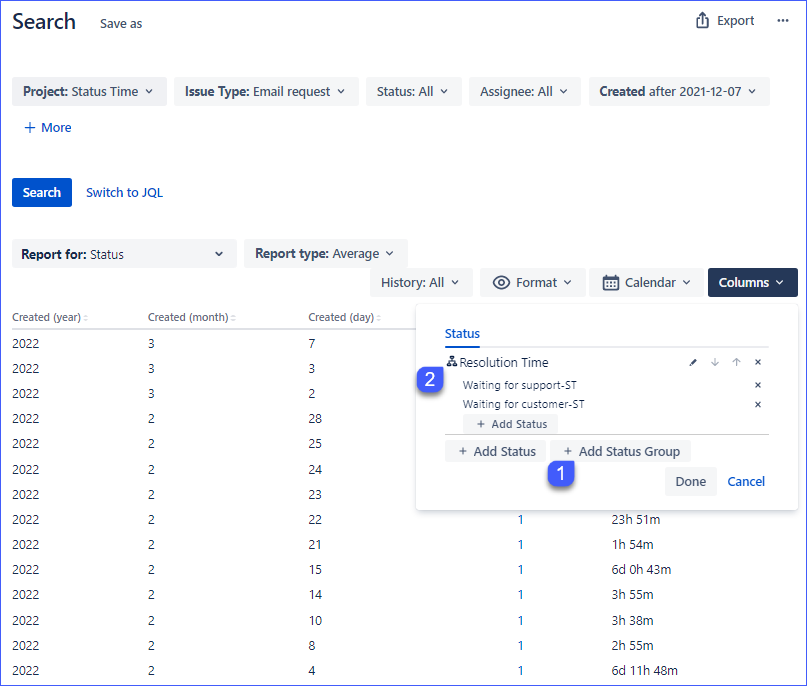Click Done to confirm column changes
807x686 pixels.
click(x=690, y=482)
